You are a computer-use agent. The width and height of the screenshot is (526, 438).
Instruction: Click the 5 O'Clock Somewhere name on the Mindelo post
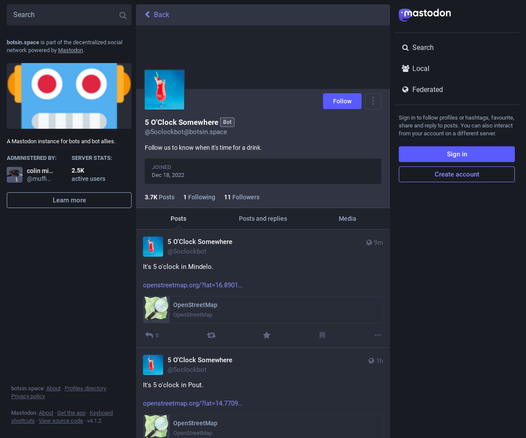coord(200,242)
